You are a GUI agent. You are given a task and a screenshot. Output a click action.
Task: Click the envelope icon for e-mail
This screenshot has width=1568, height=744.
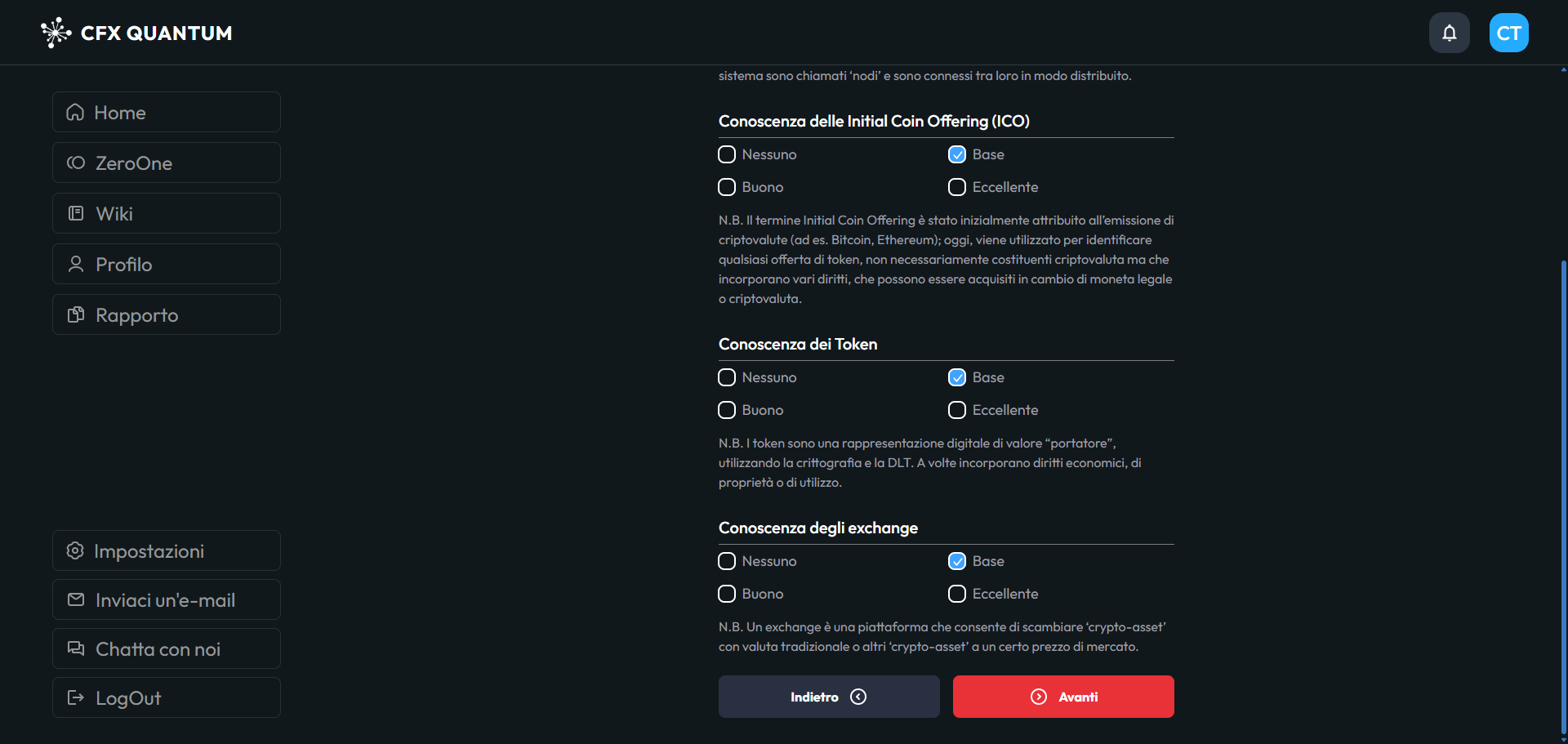pos(76,599)
